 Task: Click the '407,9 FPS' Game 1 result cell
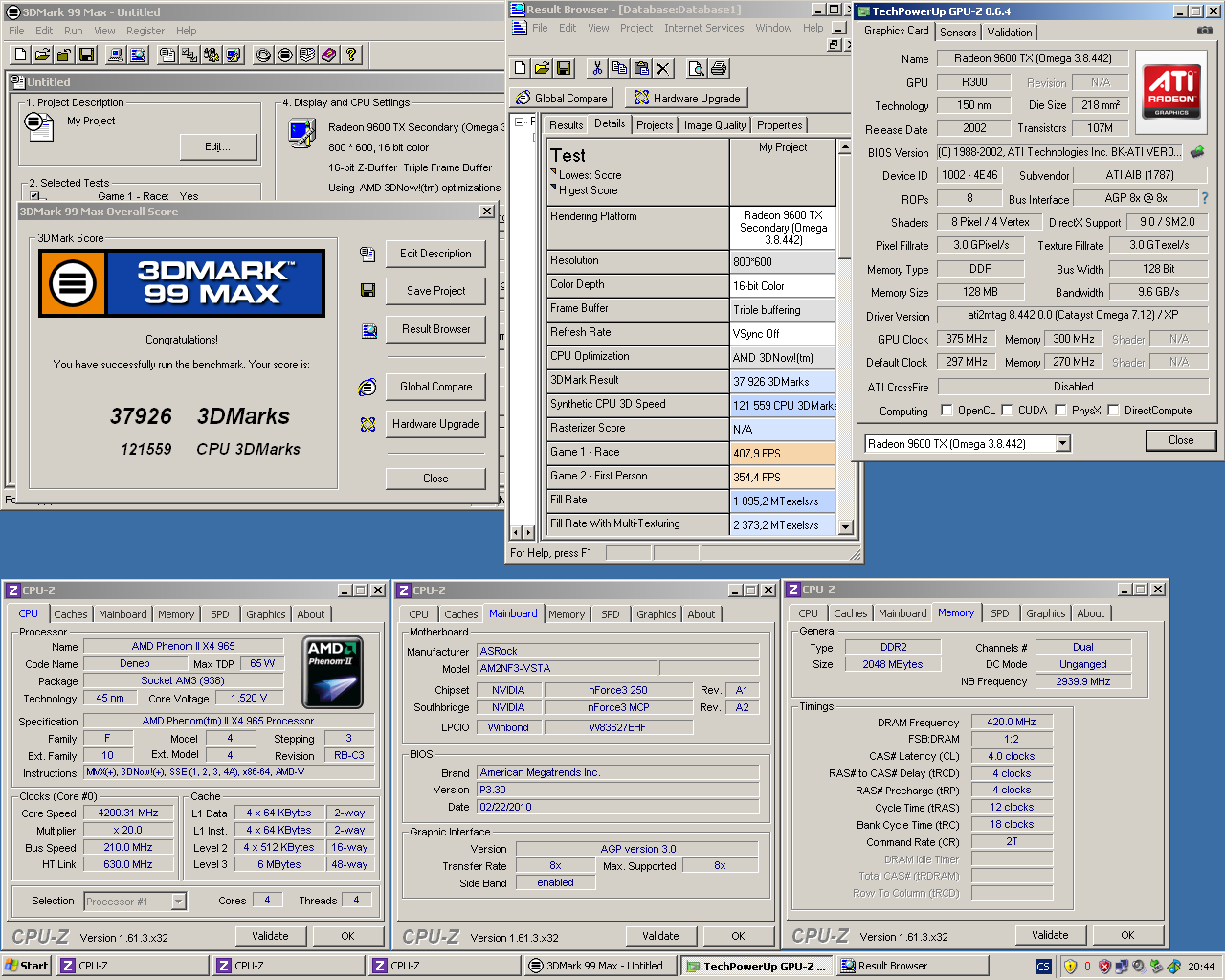point(782,454)
